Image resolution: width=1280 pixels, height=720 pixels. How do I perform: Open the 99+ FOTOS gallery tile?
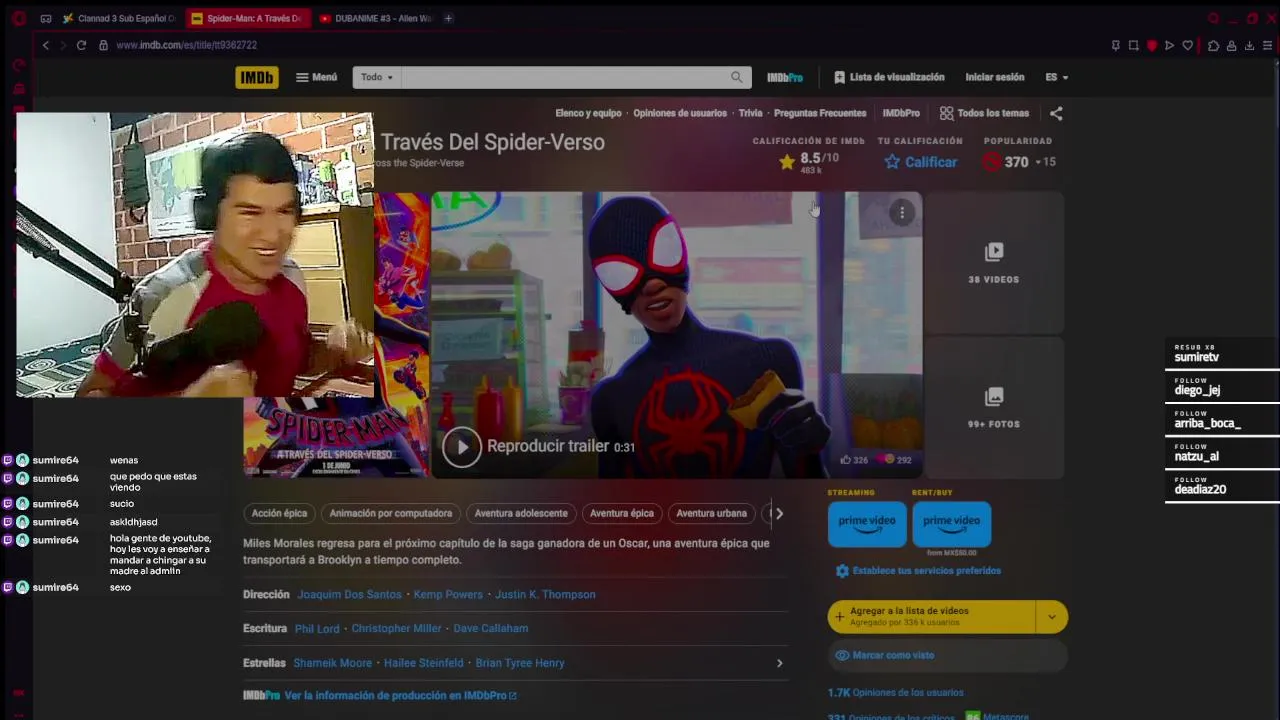coord(993,408)
